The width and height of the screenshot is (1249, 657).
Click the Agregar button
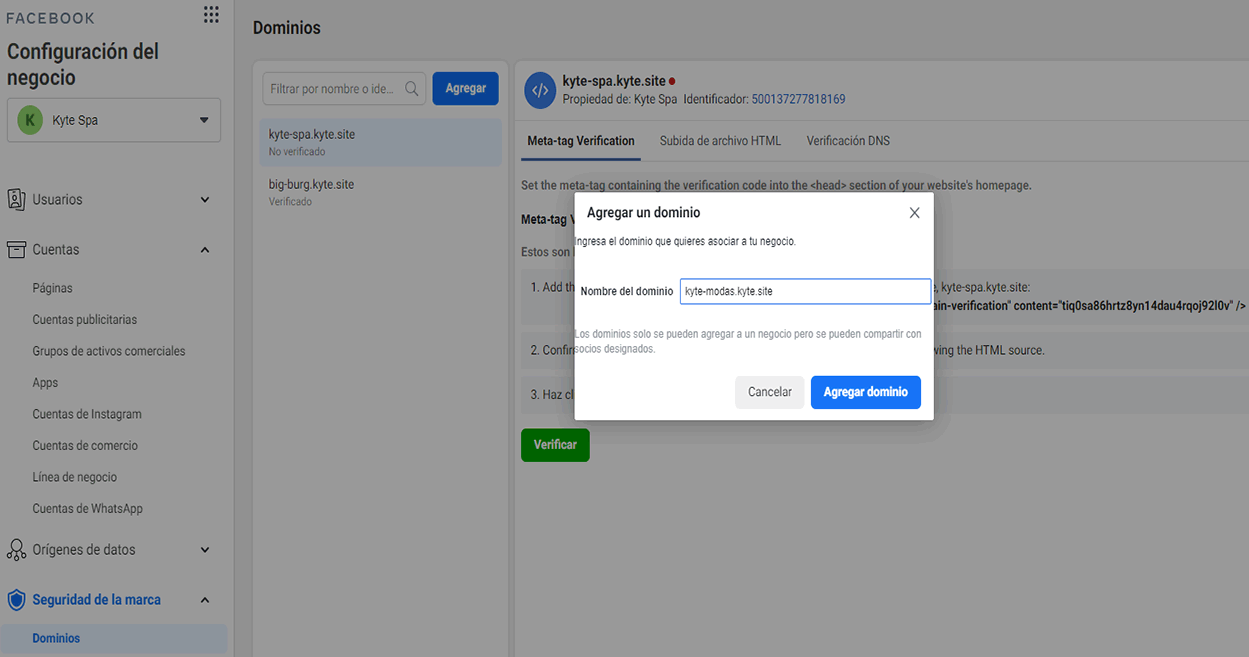(x=465, y=88)
